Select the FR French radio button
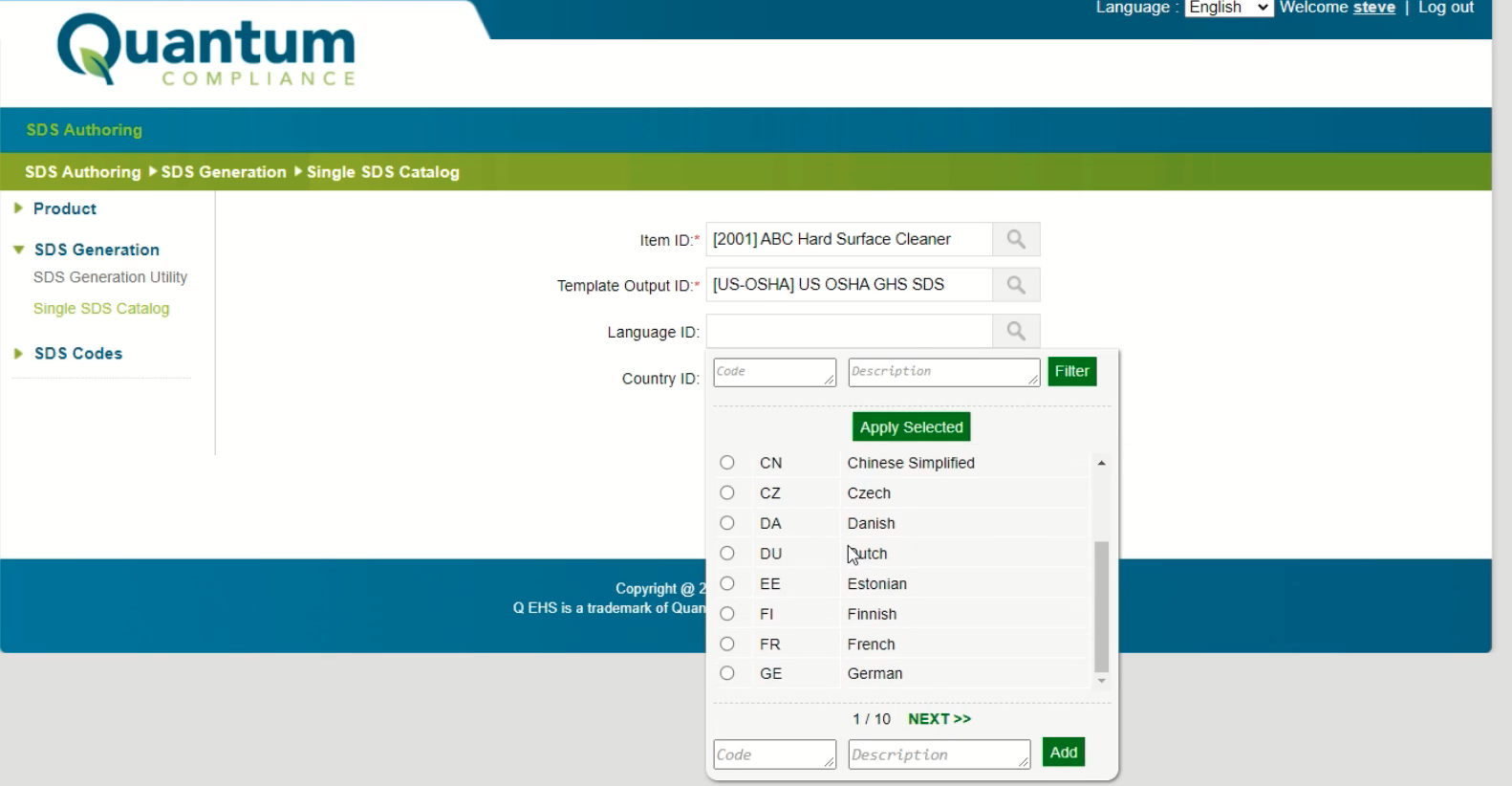The height and width of the screenshot is (786, 1512). [727, 644]
